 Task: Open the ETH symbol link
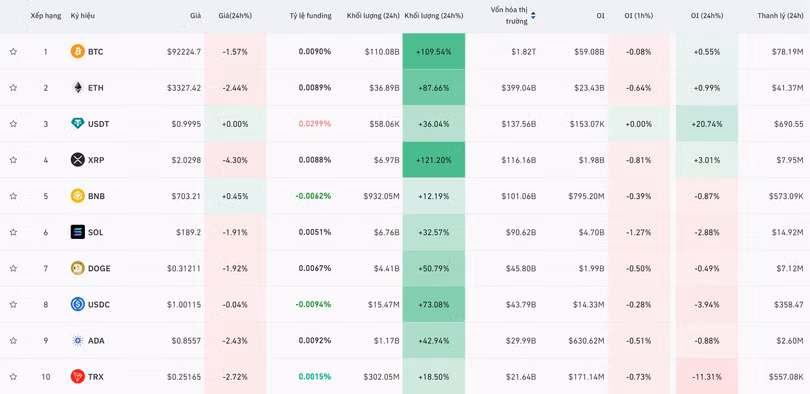(x=96, y=88)
